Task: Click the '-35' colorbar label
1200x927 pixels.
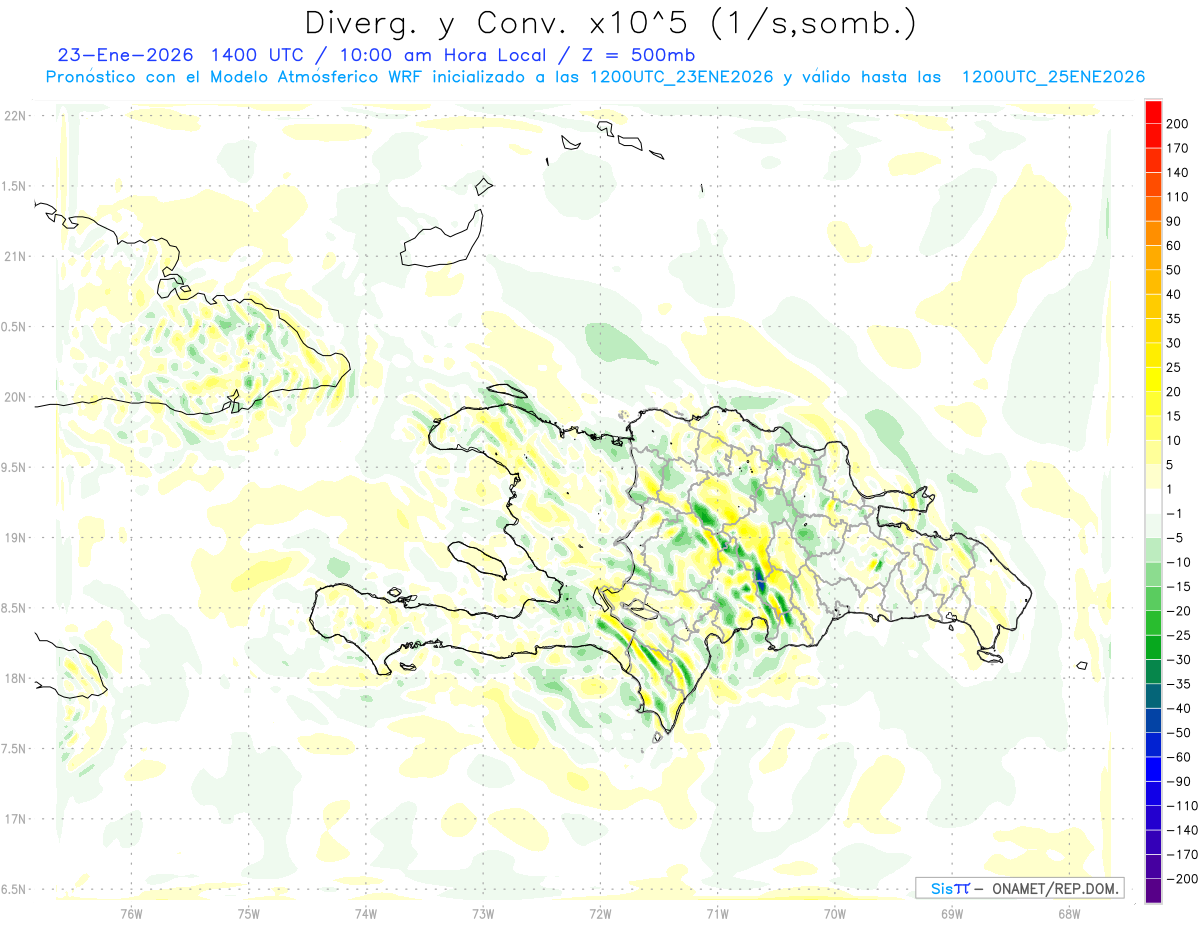Action: [x=1180, y=684]
